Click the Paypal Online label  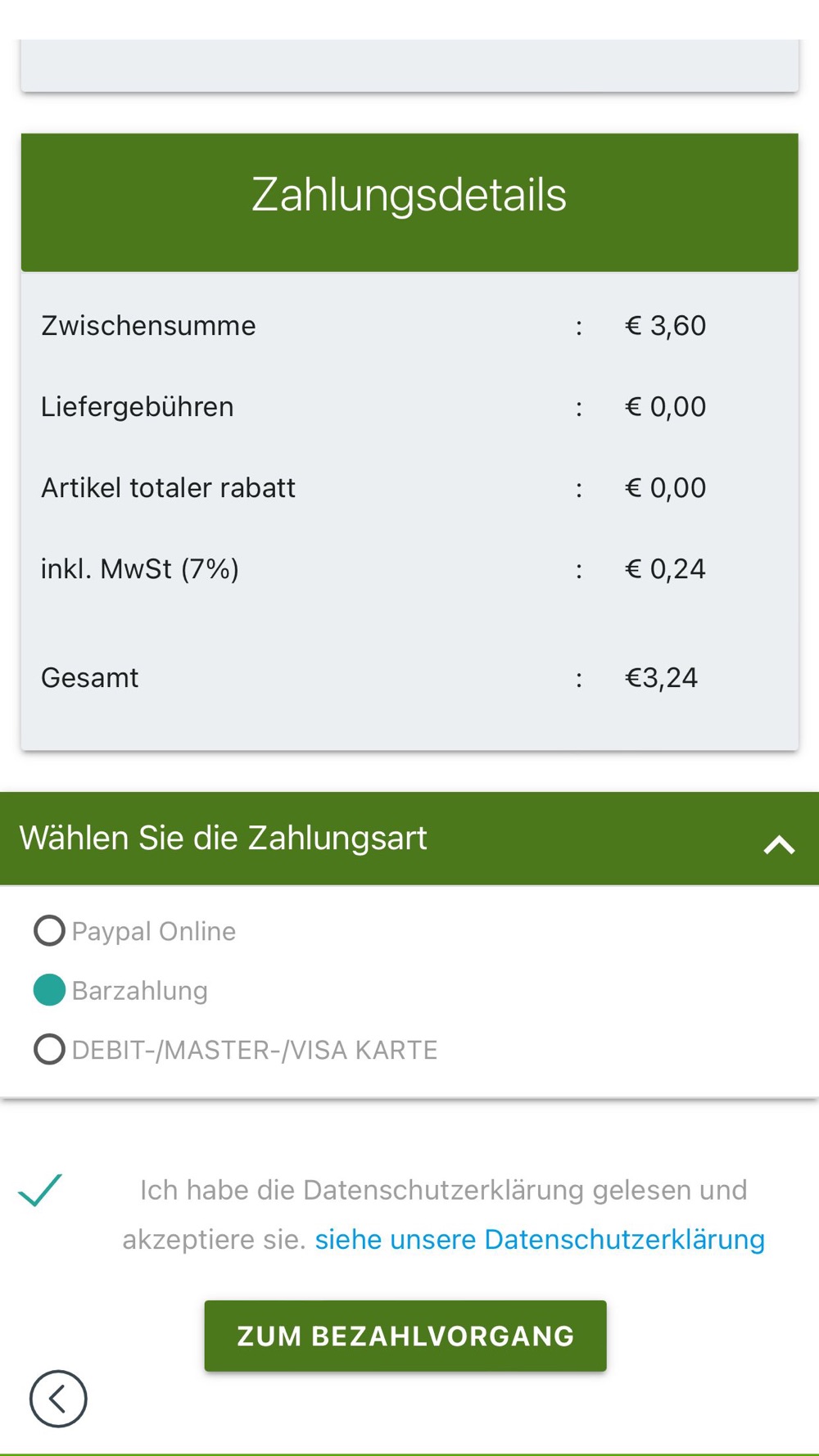[x=154, y=931]
